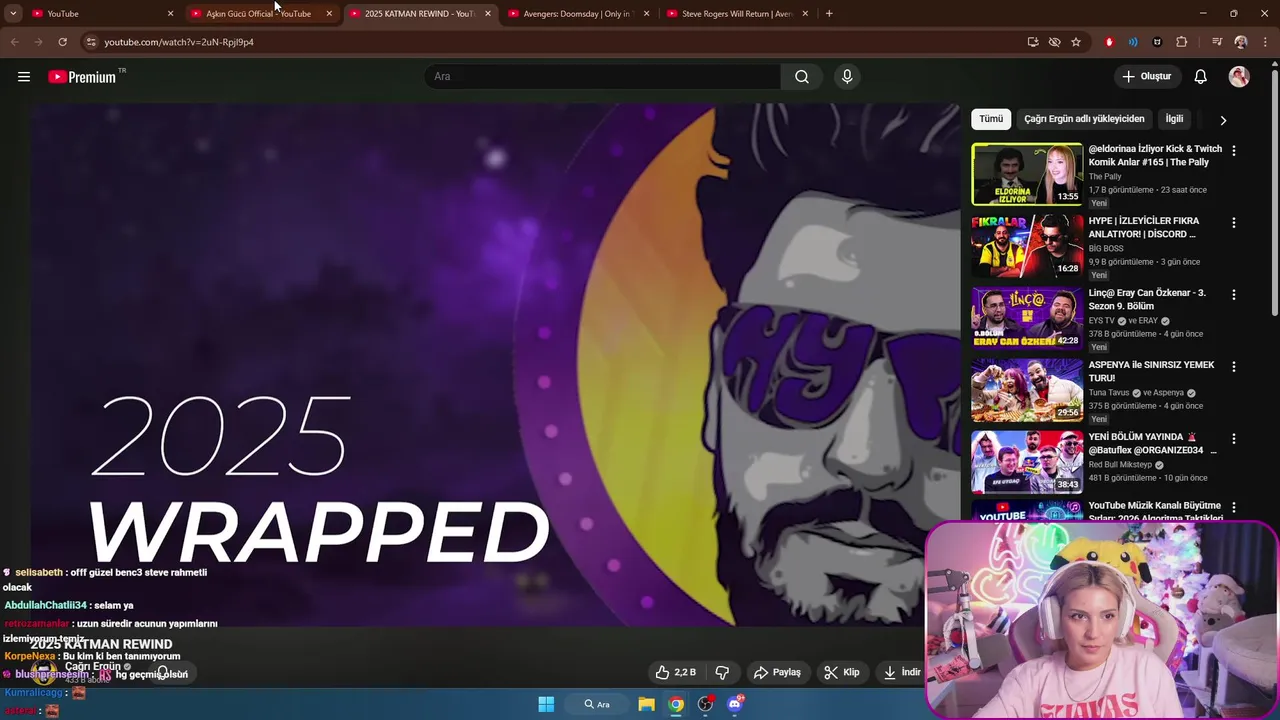Screen dimensions: 1280x720
Task: Open the YouTube hamburger guide menu
Action: tap(24, 77)
